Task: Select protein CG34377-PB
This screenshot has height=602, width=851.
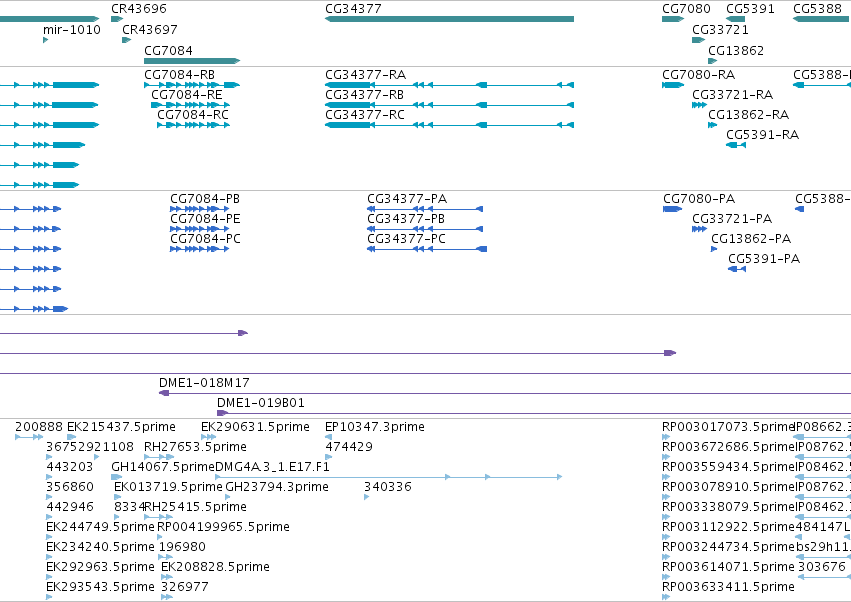Action: point(425,229)
